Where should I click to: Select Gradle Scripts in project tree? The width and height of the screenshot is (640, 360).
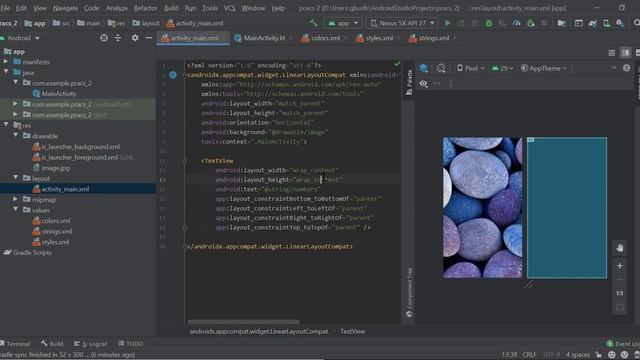point(28,253)
